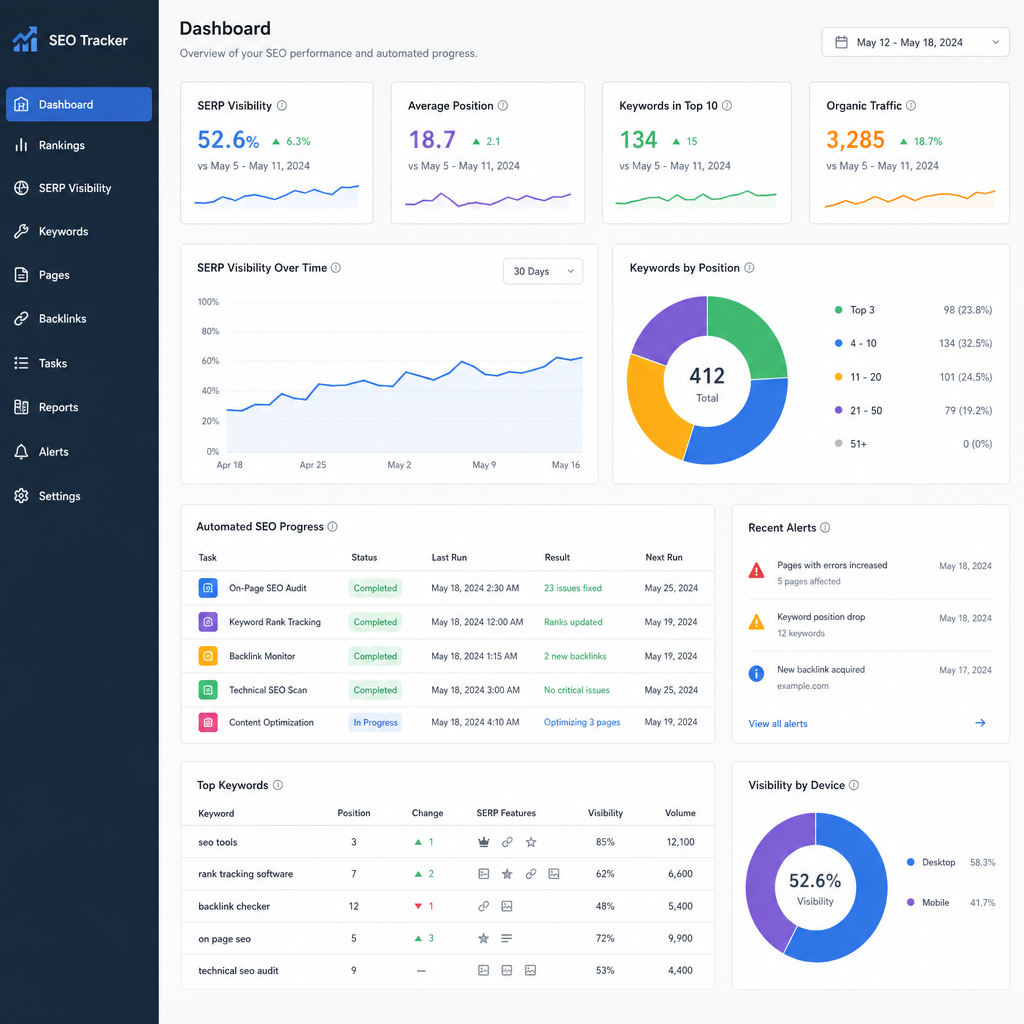Screen dimensions: 1024x1024
Task: Click the Settings gear icon
Action: (22, 496)
